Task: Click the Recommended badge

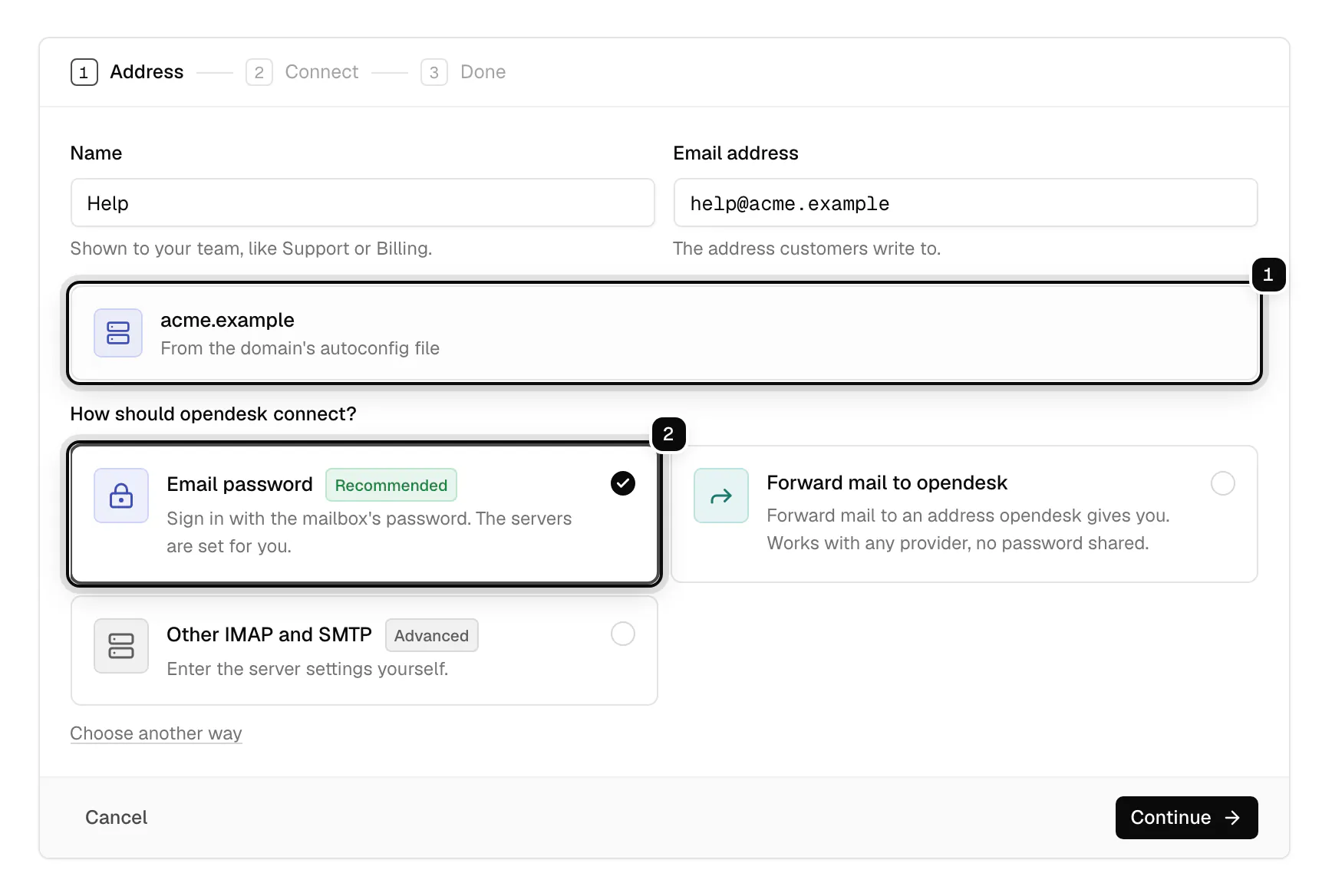Action: pyautogui.click(x=391, y=485)
